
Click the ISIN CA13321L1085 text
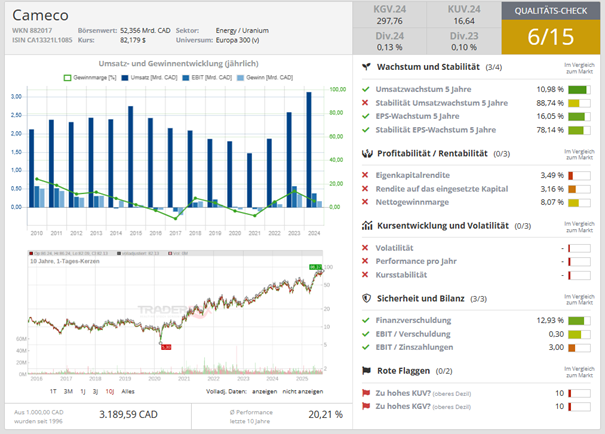pos(42,40)
